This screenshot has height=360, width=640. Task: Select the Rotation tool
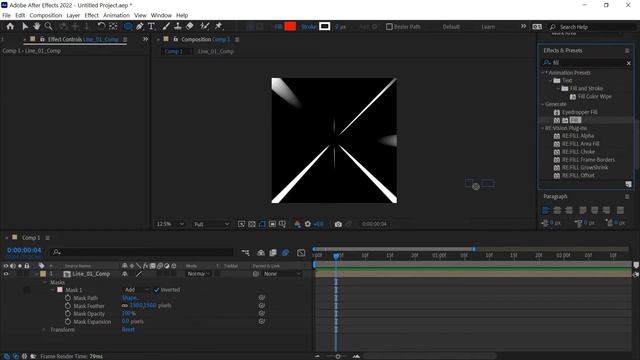tap(101, 27)
